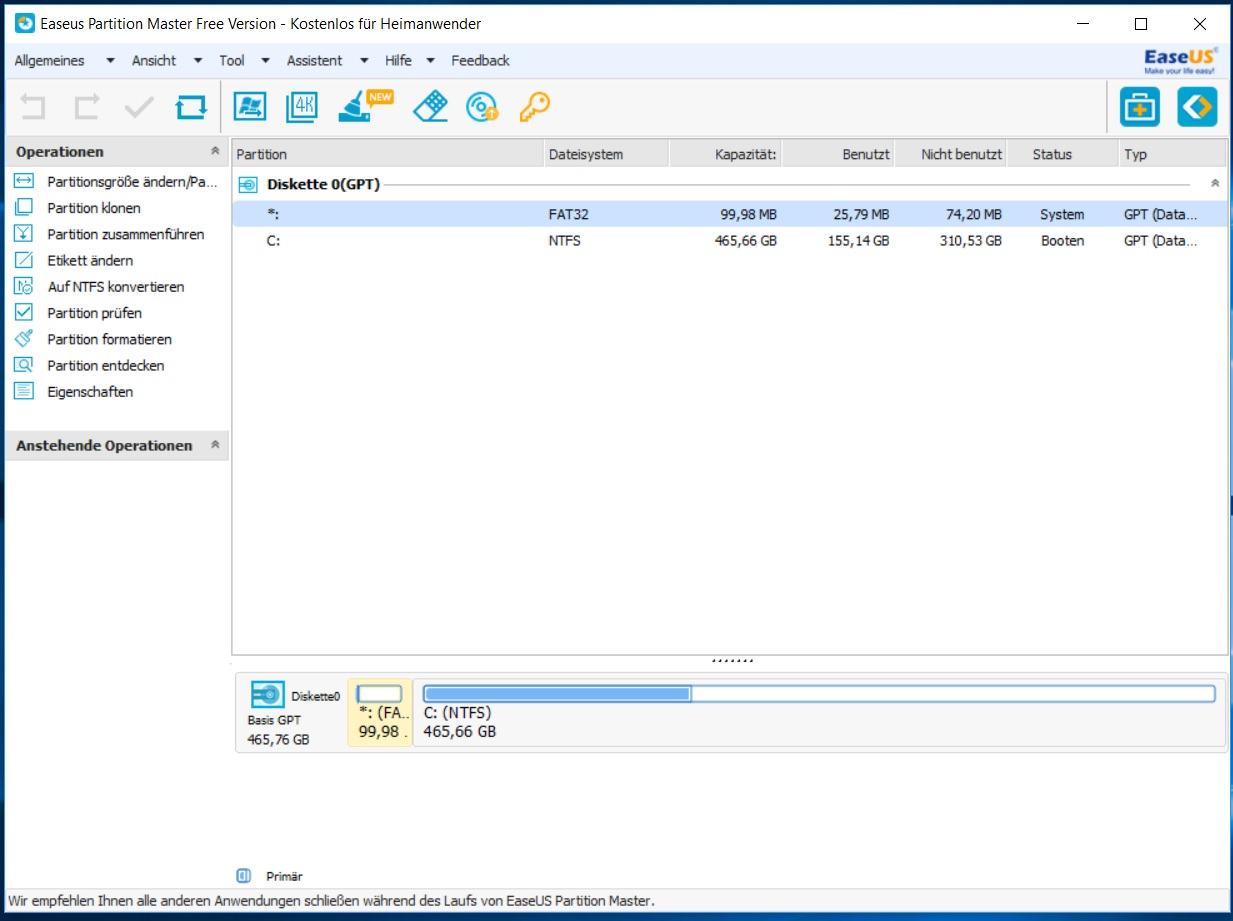This screenshot has height=921, width=1233.
Task: Click the Partition formatieren brush icon
Action: click(24, 338)
